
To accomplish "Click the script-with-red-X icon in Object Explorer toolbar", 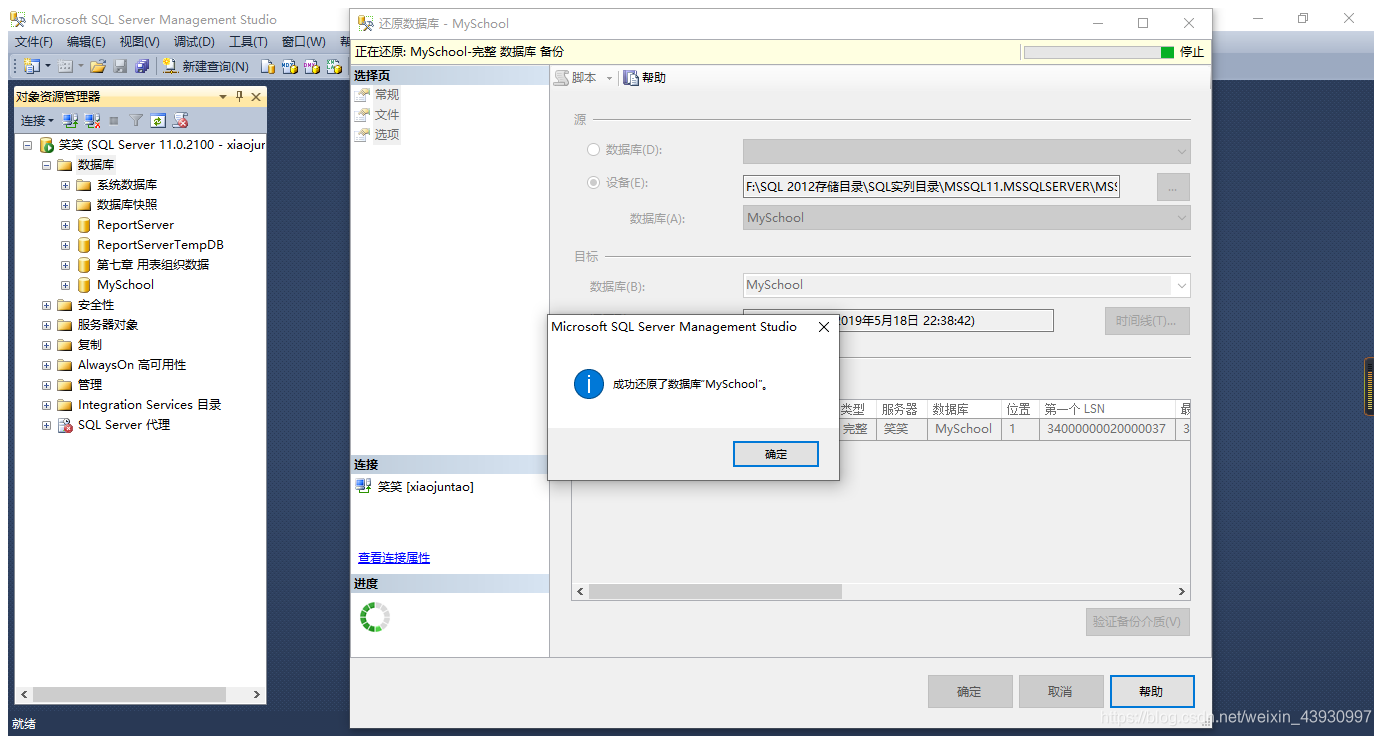I will point(181,120).
